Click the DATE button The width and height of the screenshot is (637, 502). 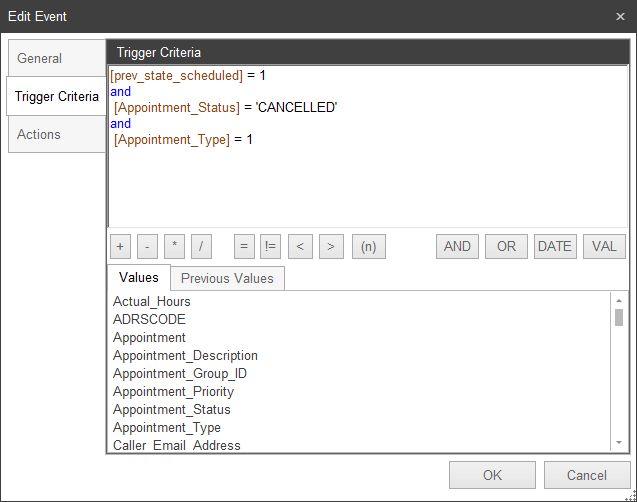click(x=555, y=247)
